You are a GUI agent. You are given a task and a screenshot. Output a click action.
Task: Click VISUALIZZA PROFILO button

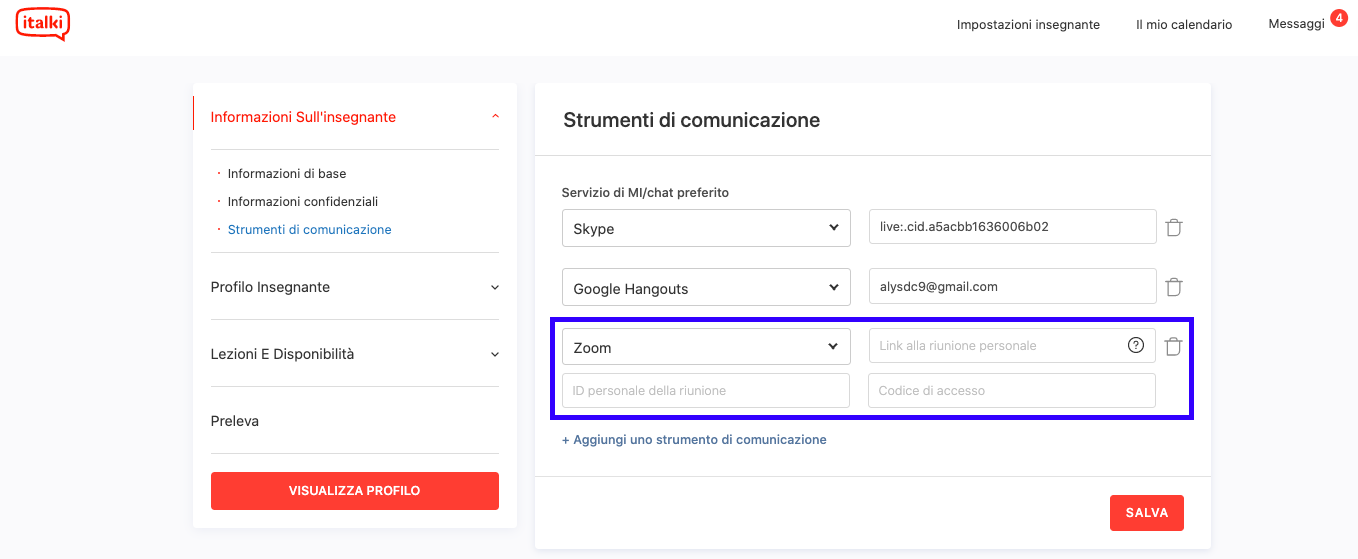click(x=355, y=491)
